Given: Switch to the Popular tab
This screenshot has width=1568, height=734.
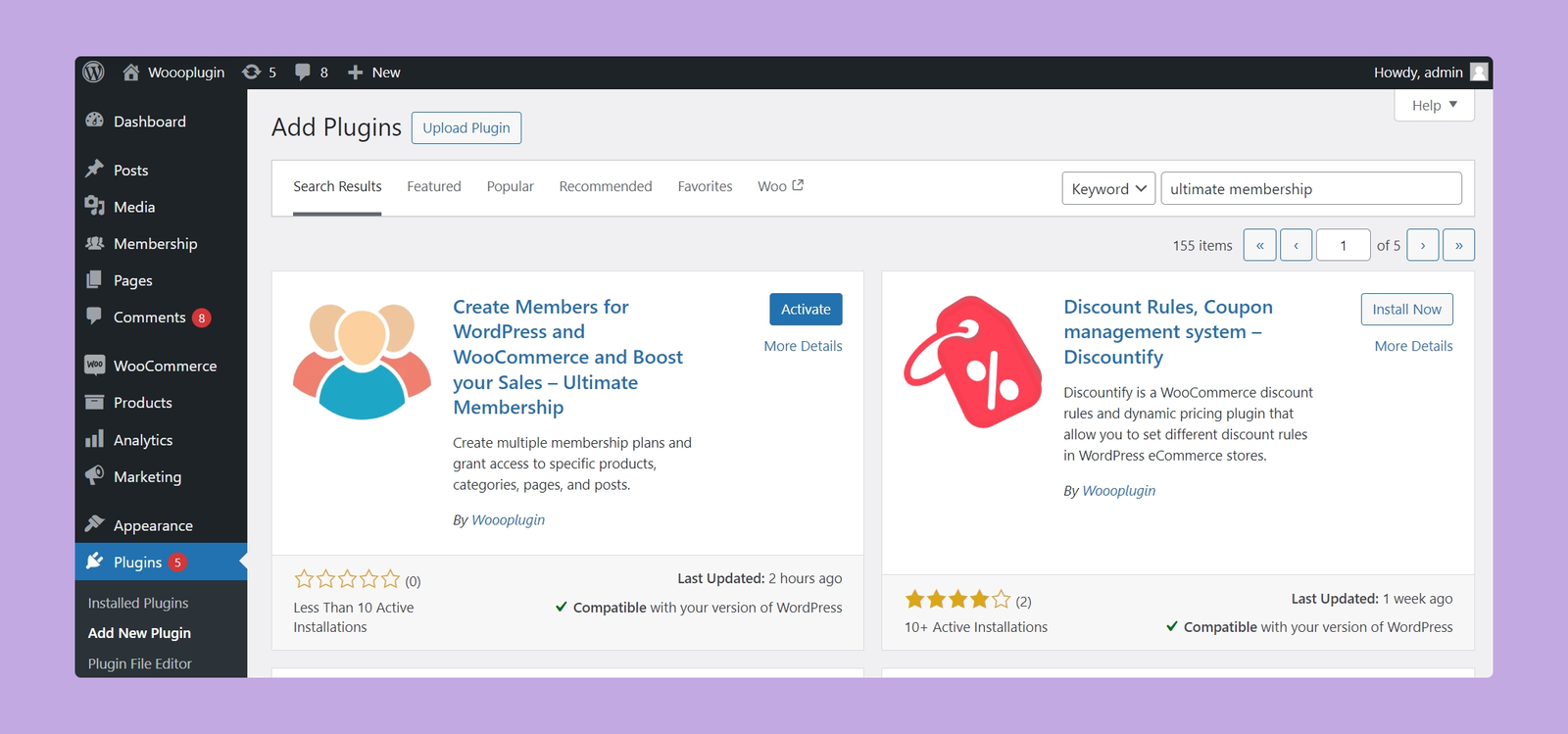Looking at the screenshot, I should [x=511, y=186].
